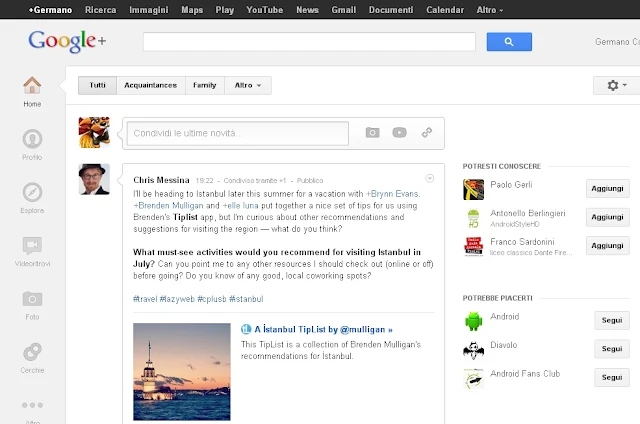Screen dimensions: 640x424
Task: Open the post options arrow on Chris Messina's post
Action: pyautogui.click(x=429, y=178)
